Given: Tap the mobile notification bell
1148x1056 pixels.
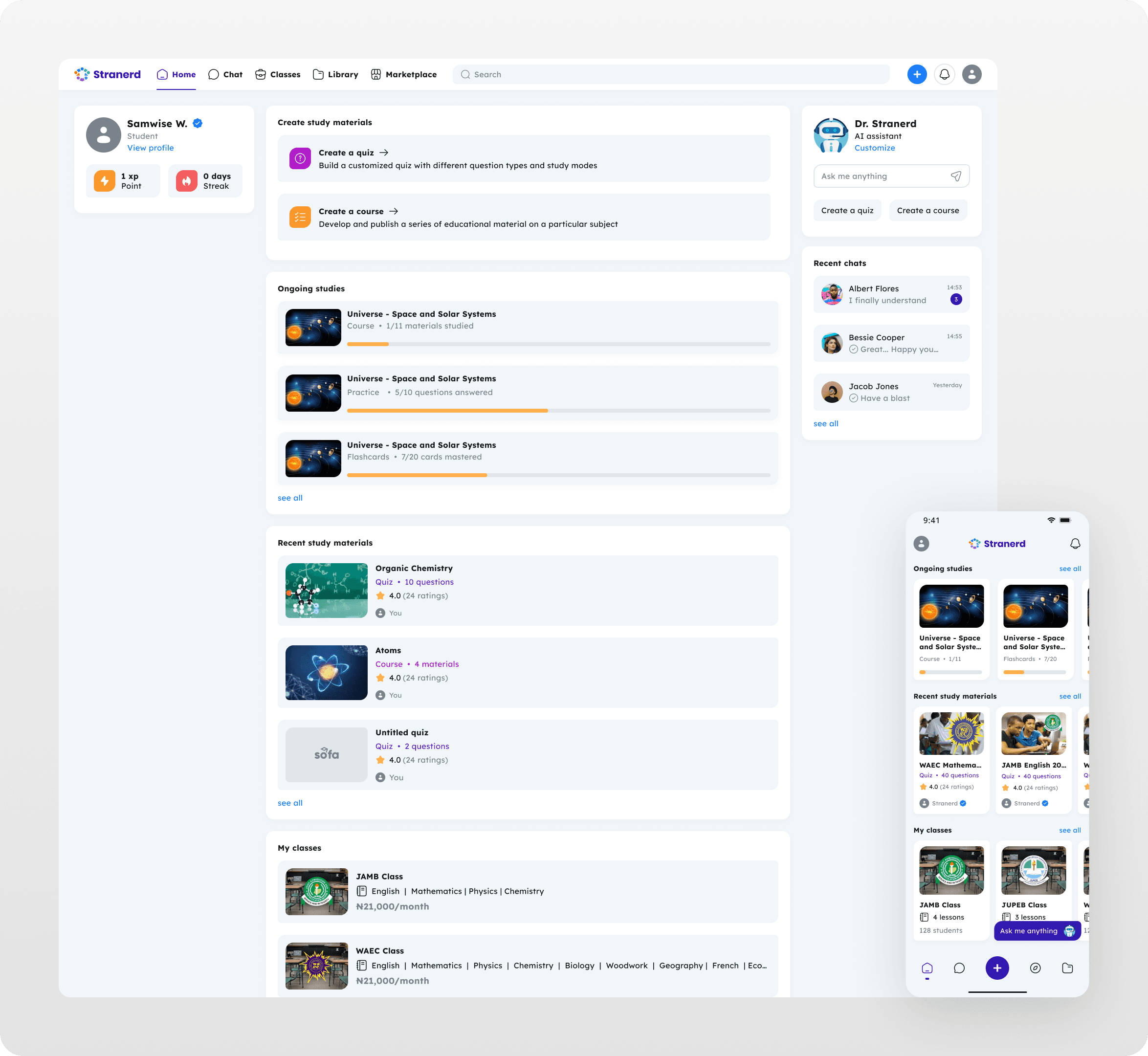Looking at the screenshot, I should pos(1075,544).
